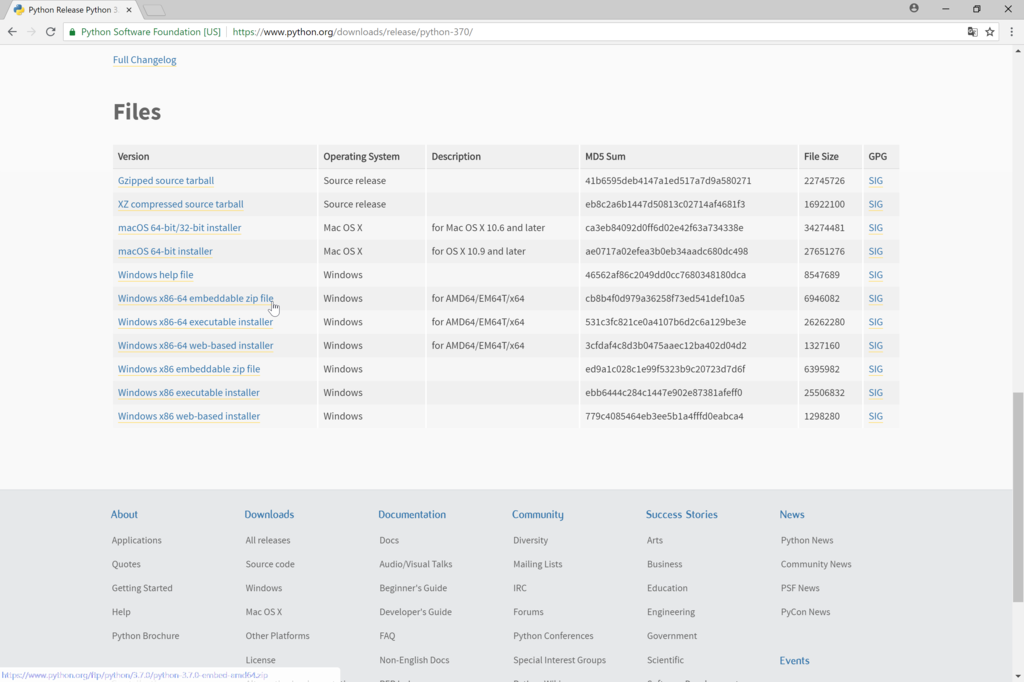Select the Python Release tab
This screenshot has height=682, width=1024.
click(x=72, y=10)
